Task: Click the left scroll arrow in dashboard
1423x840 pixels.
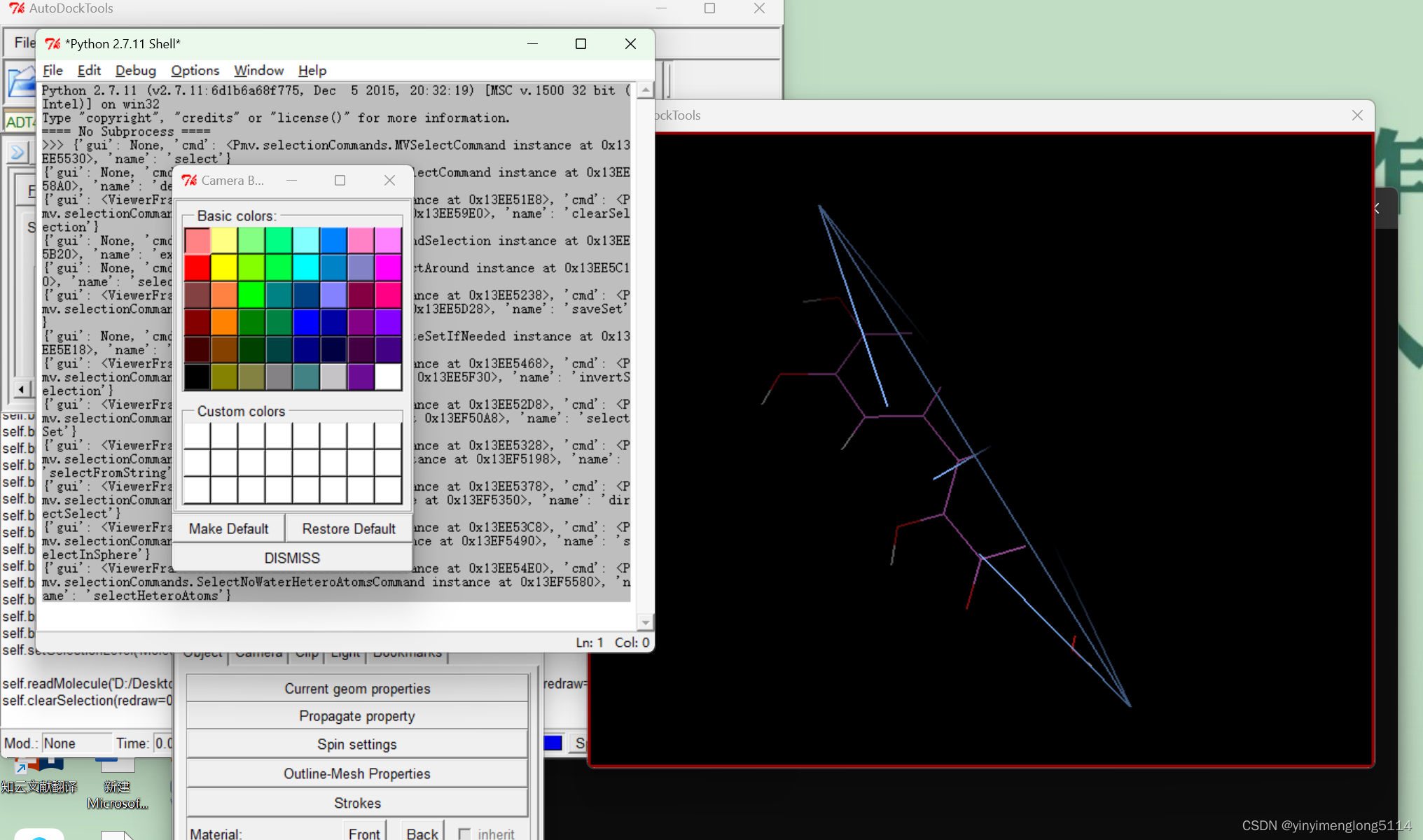Action: point(22,389)
